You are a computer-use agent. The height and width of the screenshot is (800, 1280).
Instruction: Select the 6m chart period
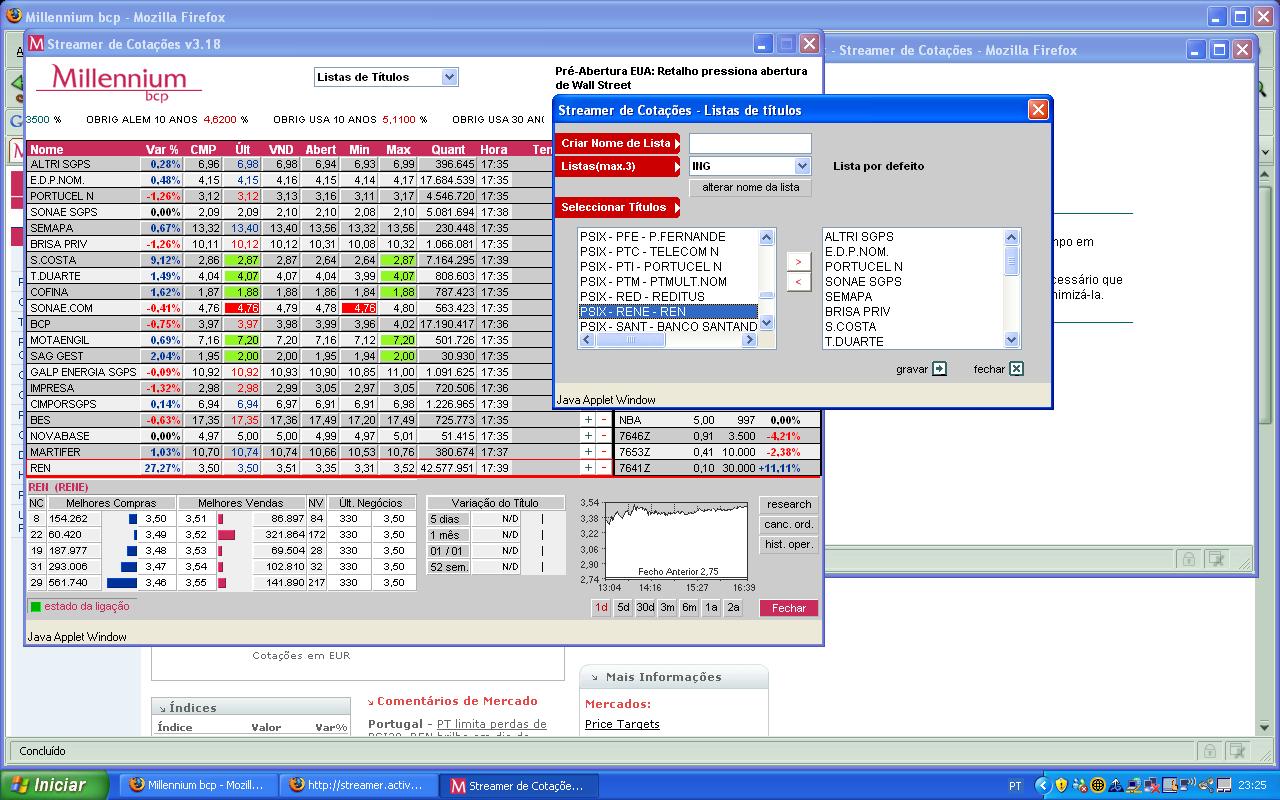(x=689, y=608)
